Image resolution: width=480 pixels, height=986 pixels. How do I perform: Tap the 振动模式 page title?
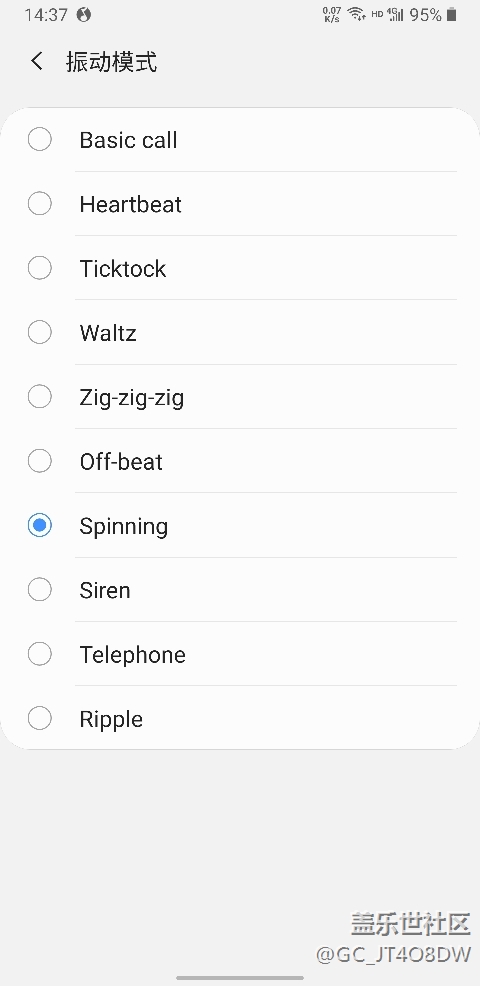[x=111, y=62]
